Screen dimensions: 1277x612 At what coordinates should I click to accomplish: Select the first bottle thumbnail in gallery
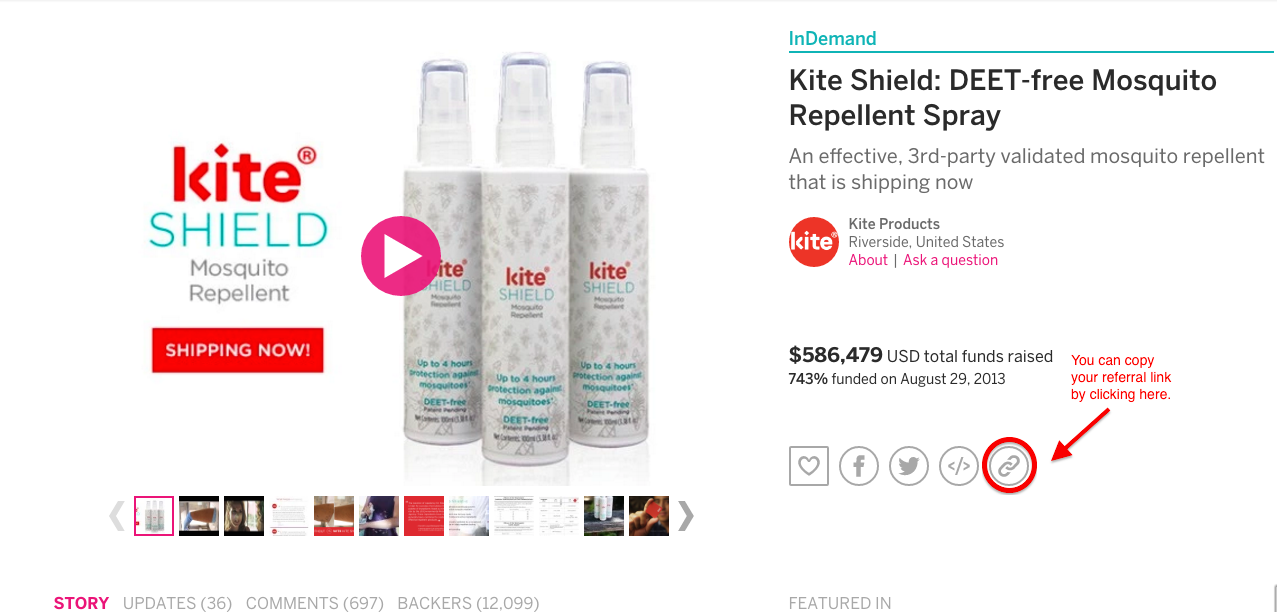154,516
